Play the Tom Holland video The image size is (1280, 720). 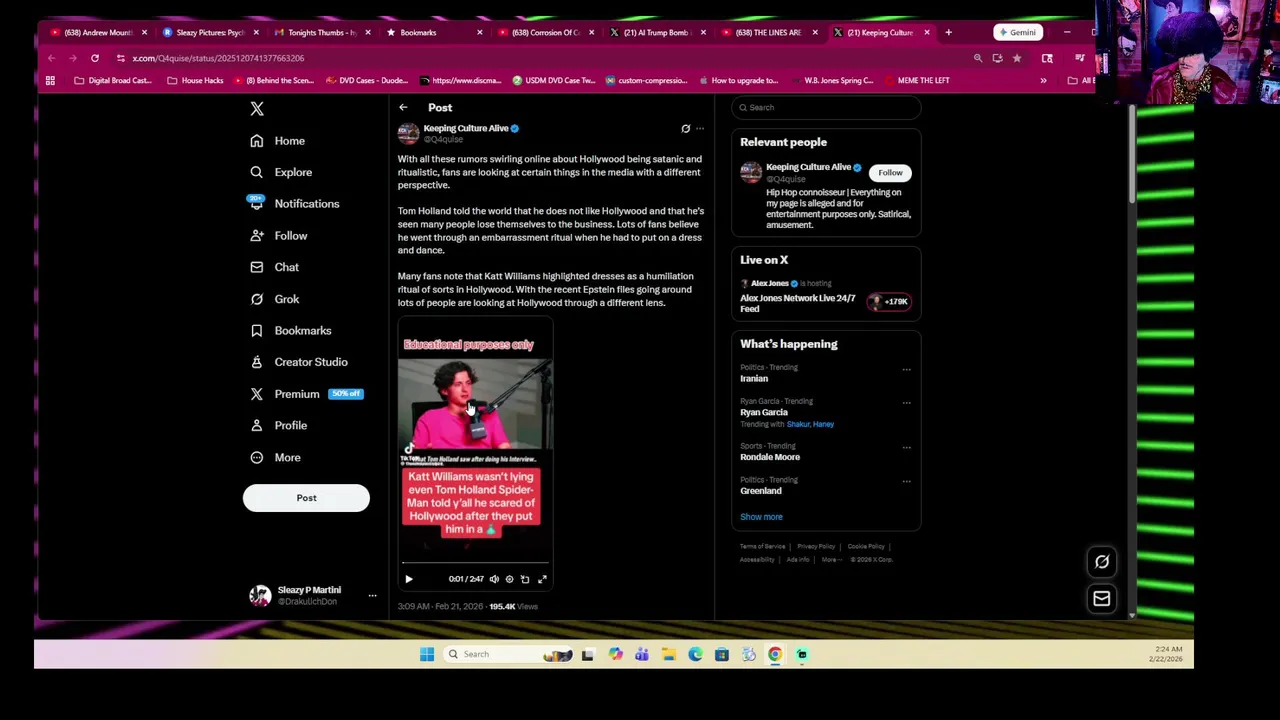408,579
